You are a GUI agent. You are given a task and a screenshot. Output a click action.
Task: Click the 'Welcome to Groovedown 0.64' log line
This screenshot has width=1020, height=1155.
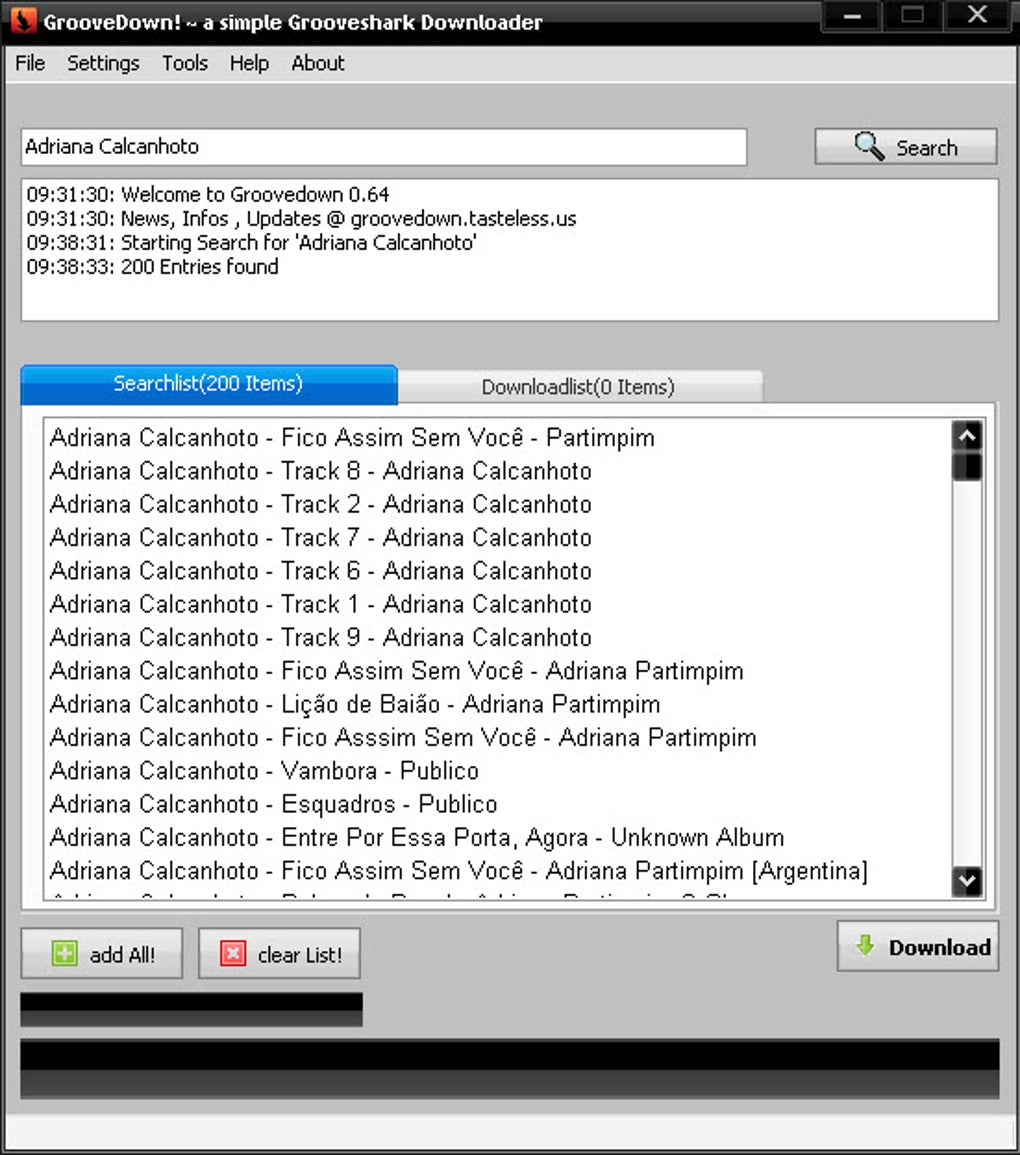pyautogui.click(x=208, y=194)
